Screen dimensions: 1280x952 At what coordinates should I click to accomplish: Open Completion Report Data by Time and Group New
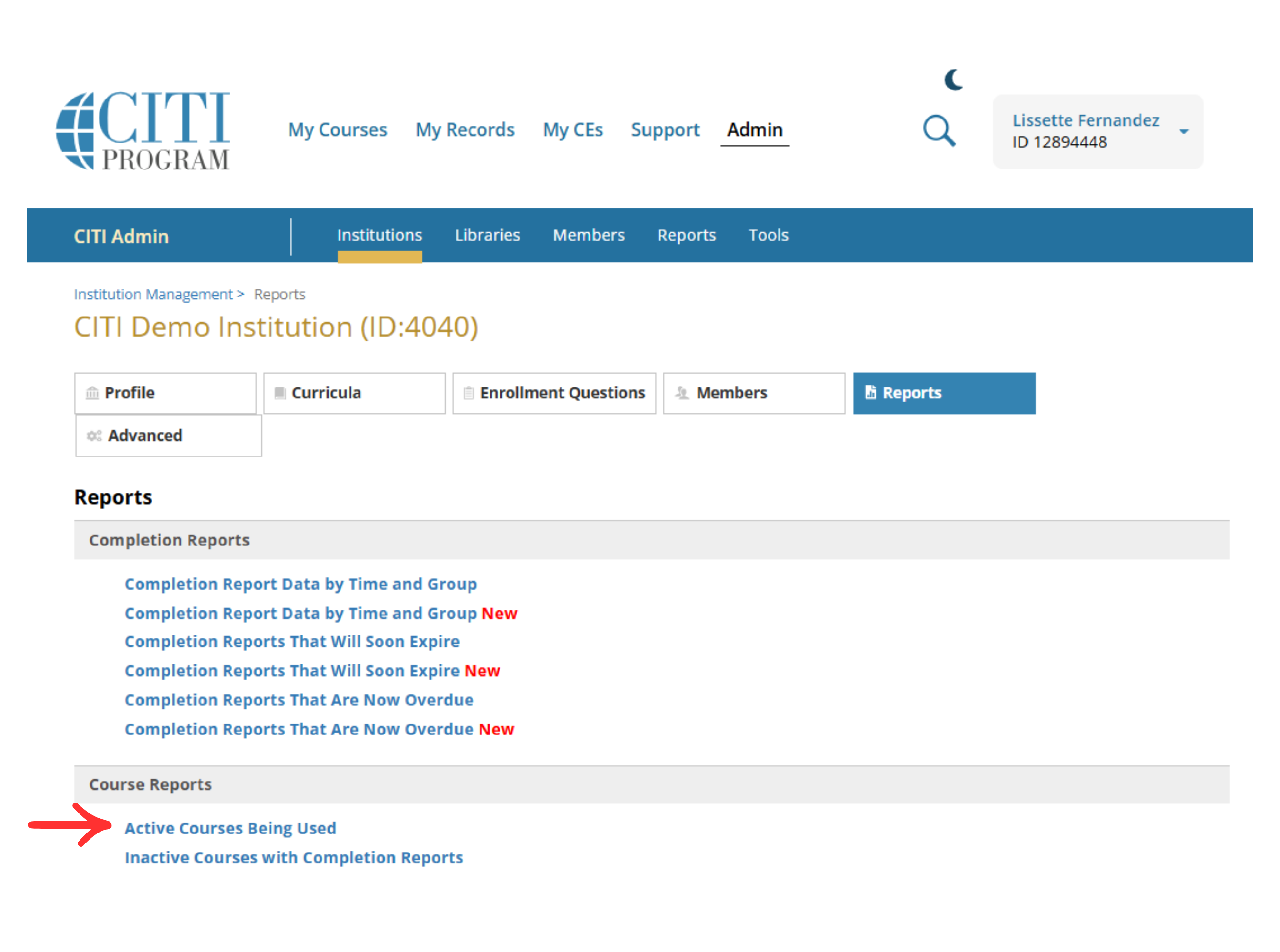tap(320, 613)
